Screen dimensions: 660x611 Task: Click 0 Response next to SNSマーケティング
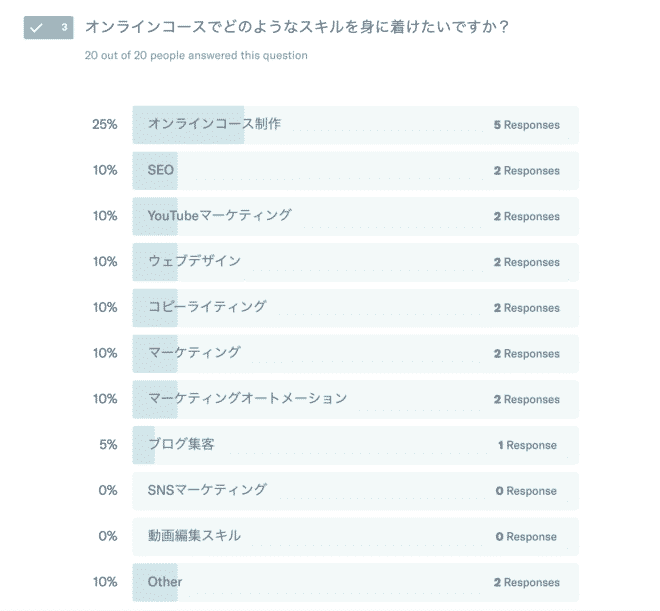pyautogui.click(x=526, y=491)
